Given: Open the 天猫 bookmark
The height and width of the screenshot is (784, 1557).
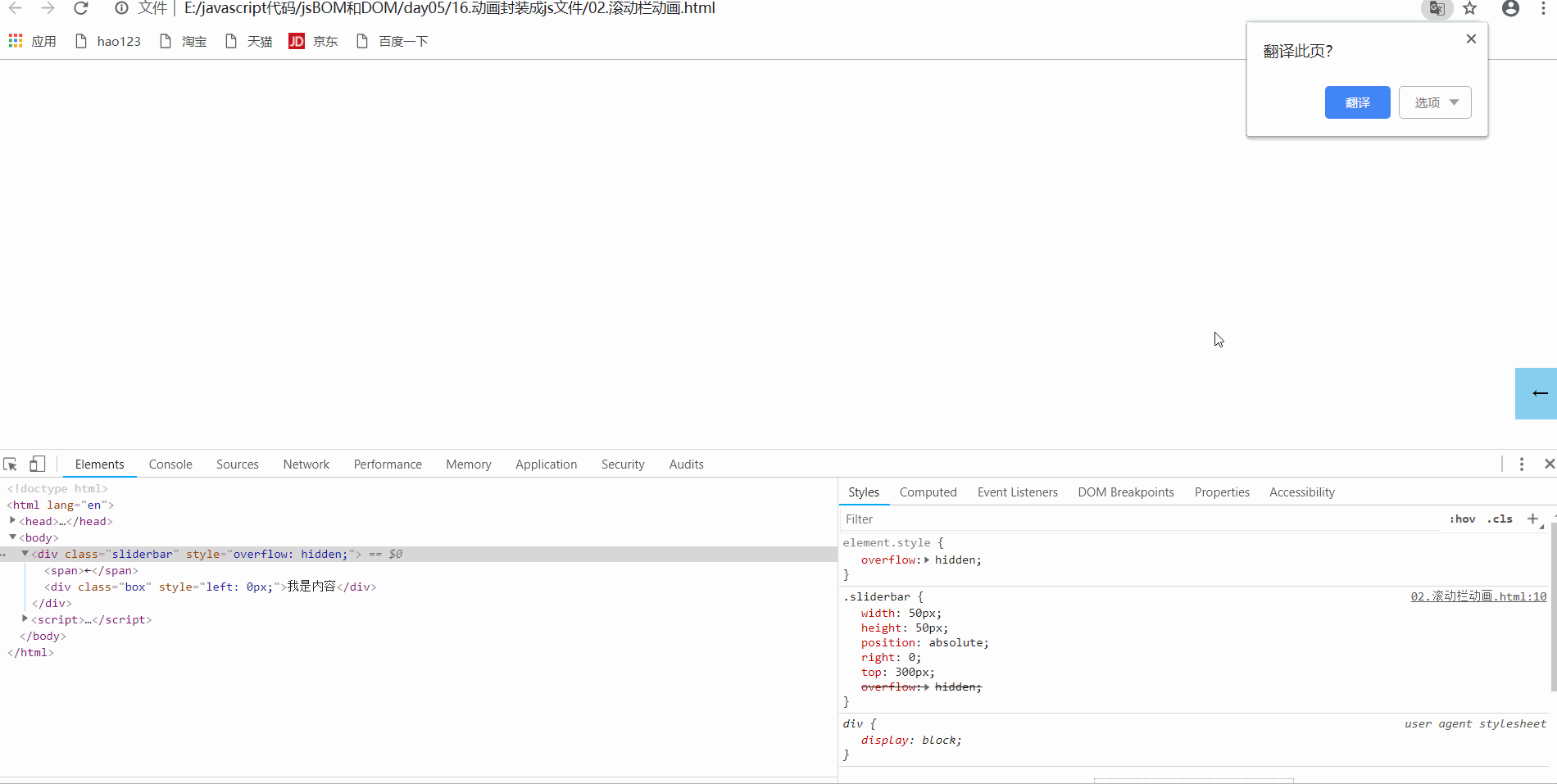Looking at the screenshot, I should coord(248,41).
